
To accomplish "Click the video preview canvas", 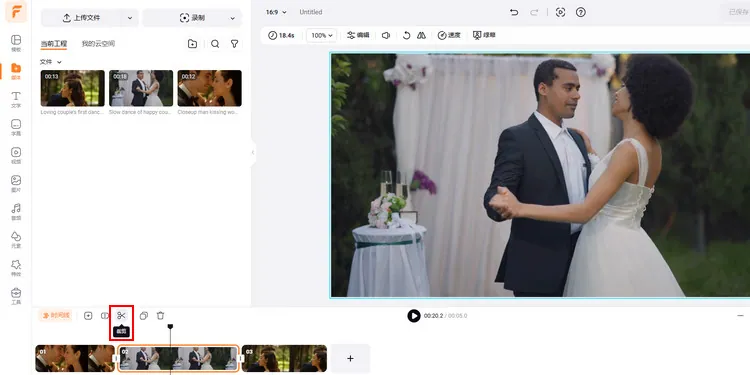I will coord(540,176).
